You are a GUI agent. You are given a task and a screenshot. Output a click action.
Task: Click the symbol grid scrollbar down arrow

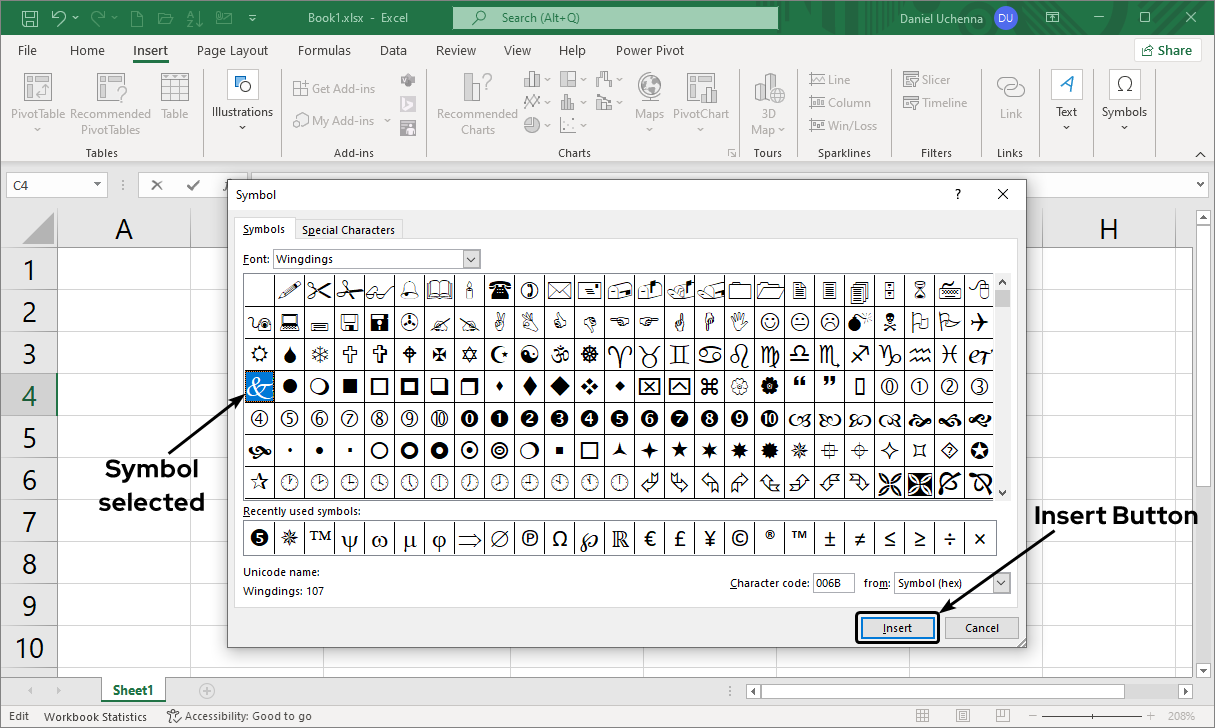pos(1003,493)
